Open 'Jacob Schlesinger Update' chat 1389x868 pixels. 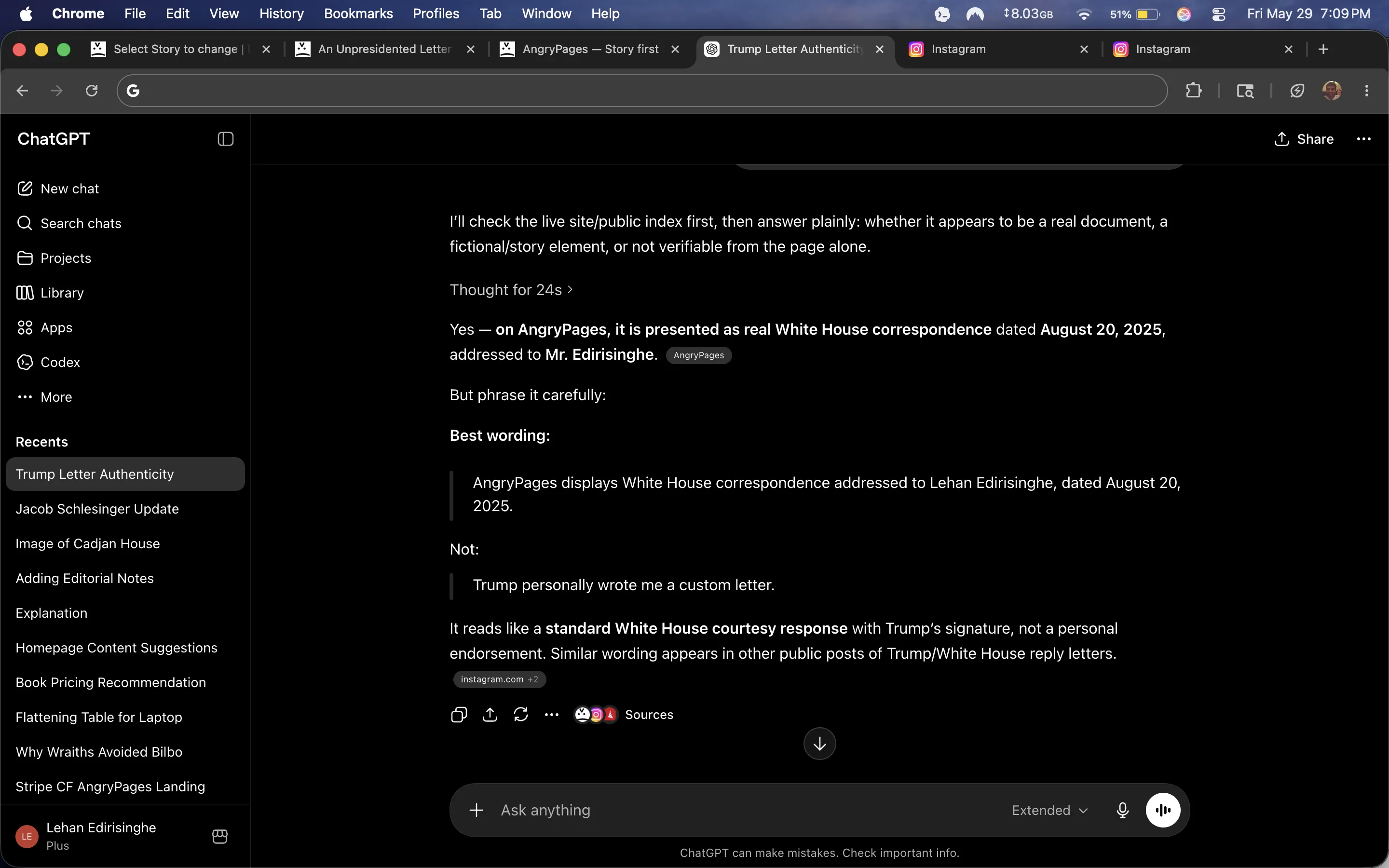[125, 509]
